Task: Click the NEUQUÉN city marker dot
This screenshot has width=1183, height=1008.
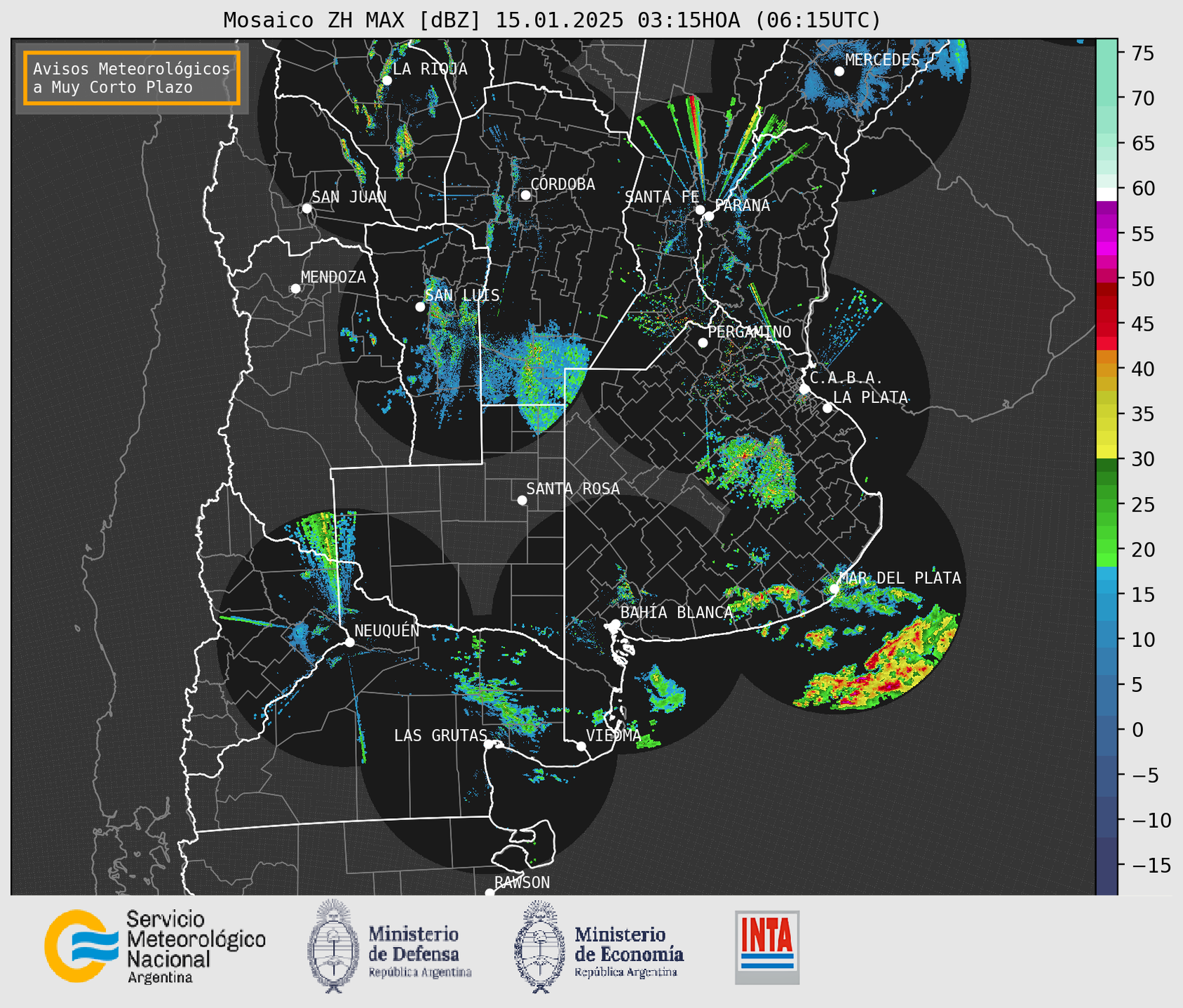Action: (349, 642)
